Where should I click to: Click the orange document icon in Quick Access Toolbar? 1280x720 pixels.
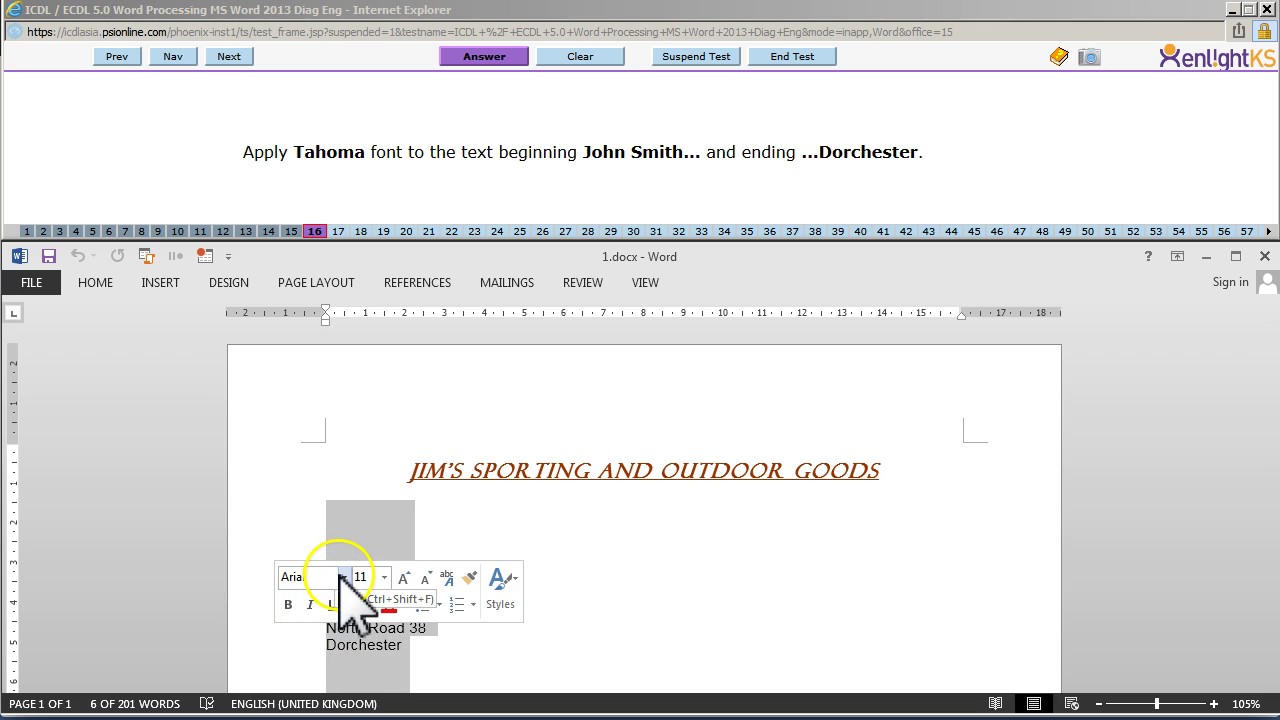point(147,256)
